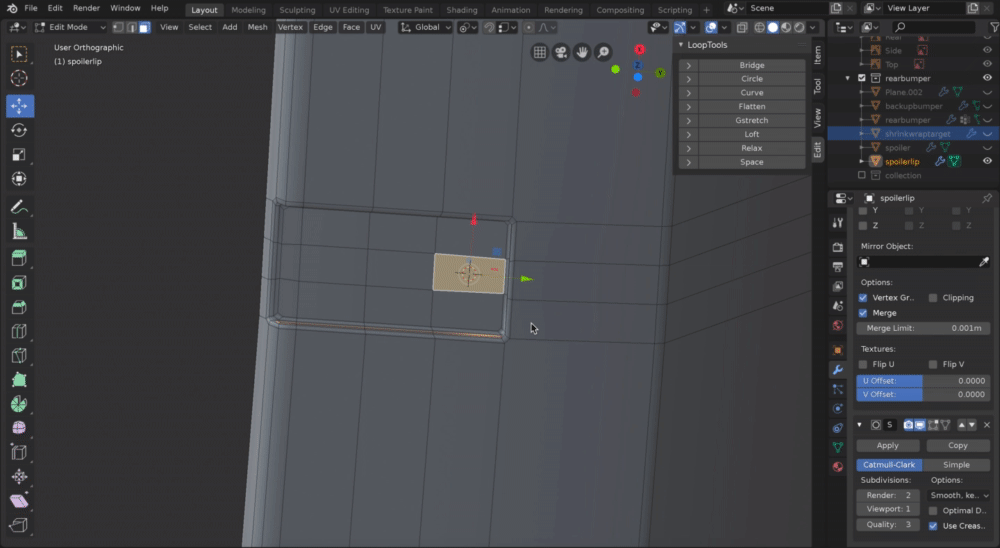Select the Simple subdivision type button
The image size is (1000, 548).
tap(956, 465)
